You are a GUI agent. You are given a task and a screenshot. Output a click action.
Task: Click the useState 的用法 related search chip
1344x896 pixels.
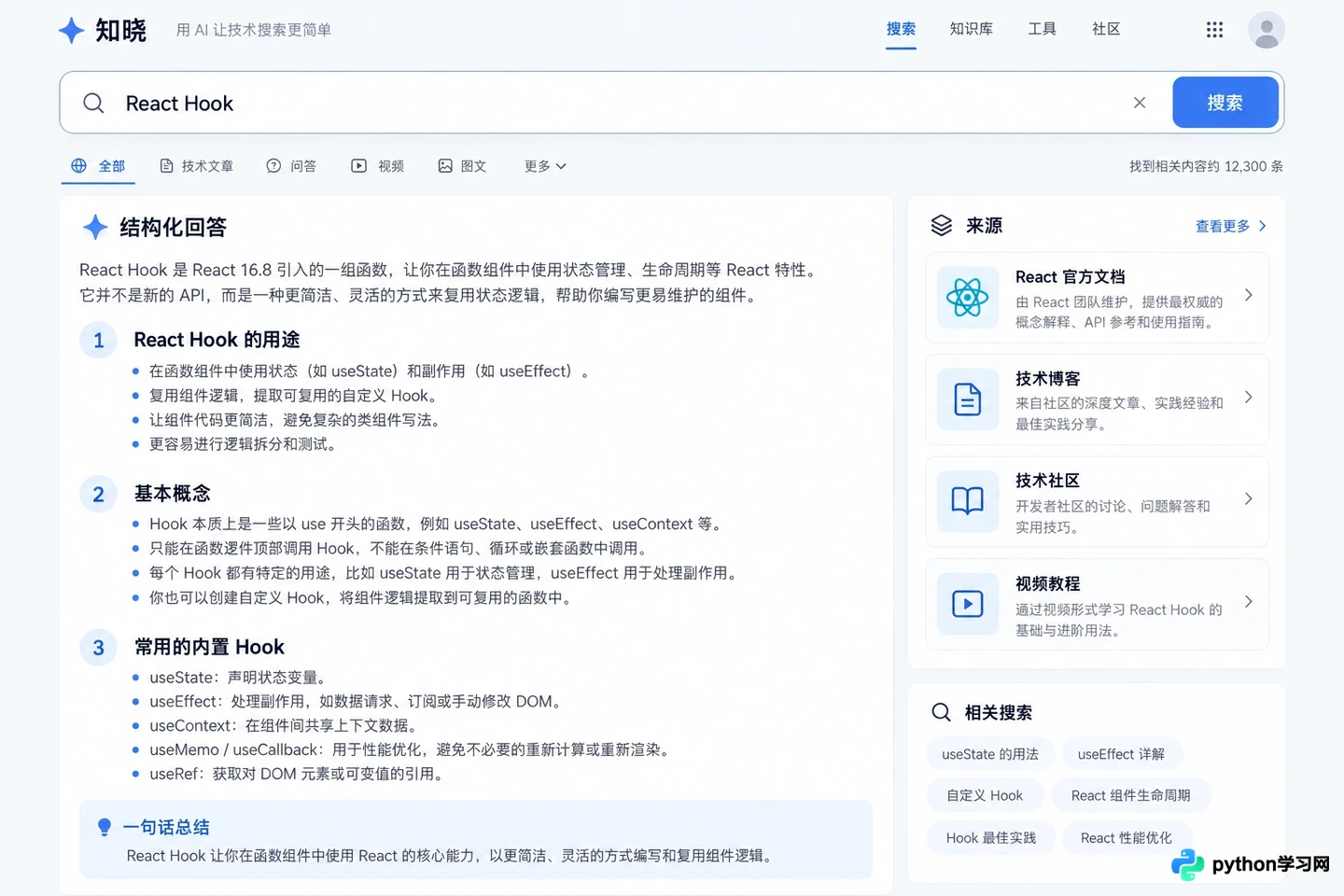989,754
